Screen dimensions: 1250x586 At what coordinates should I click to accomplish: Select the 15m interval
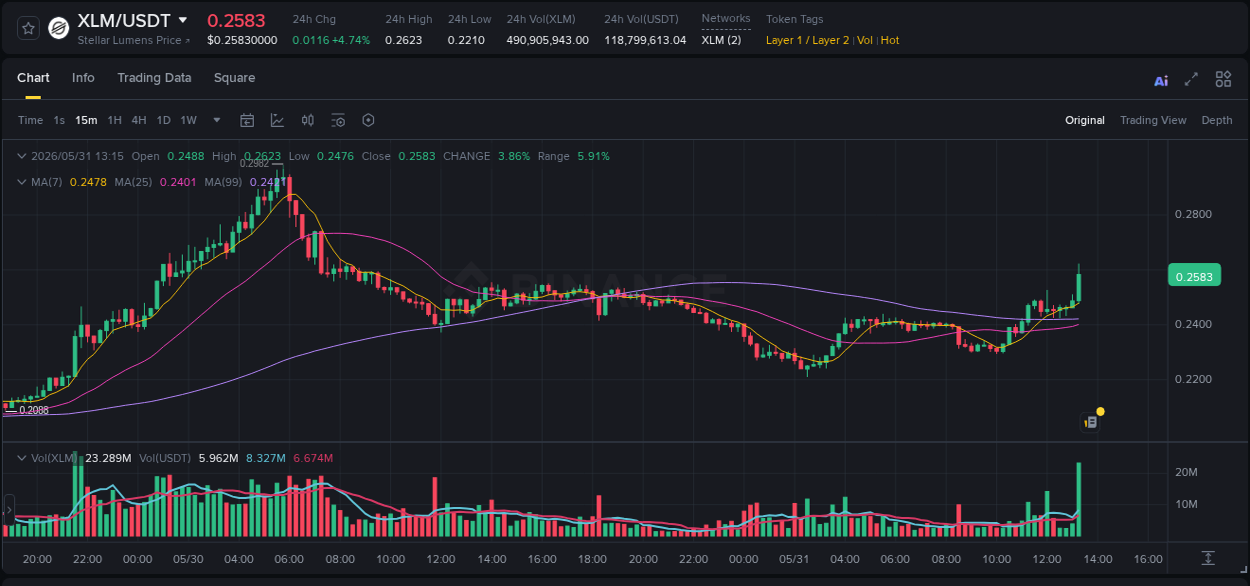point(86,120)
